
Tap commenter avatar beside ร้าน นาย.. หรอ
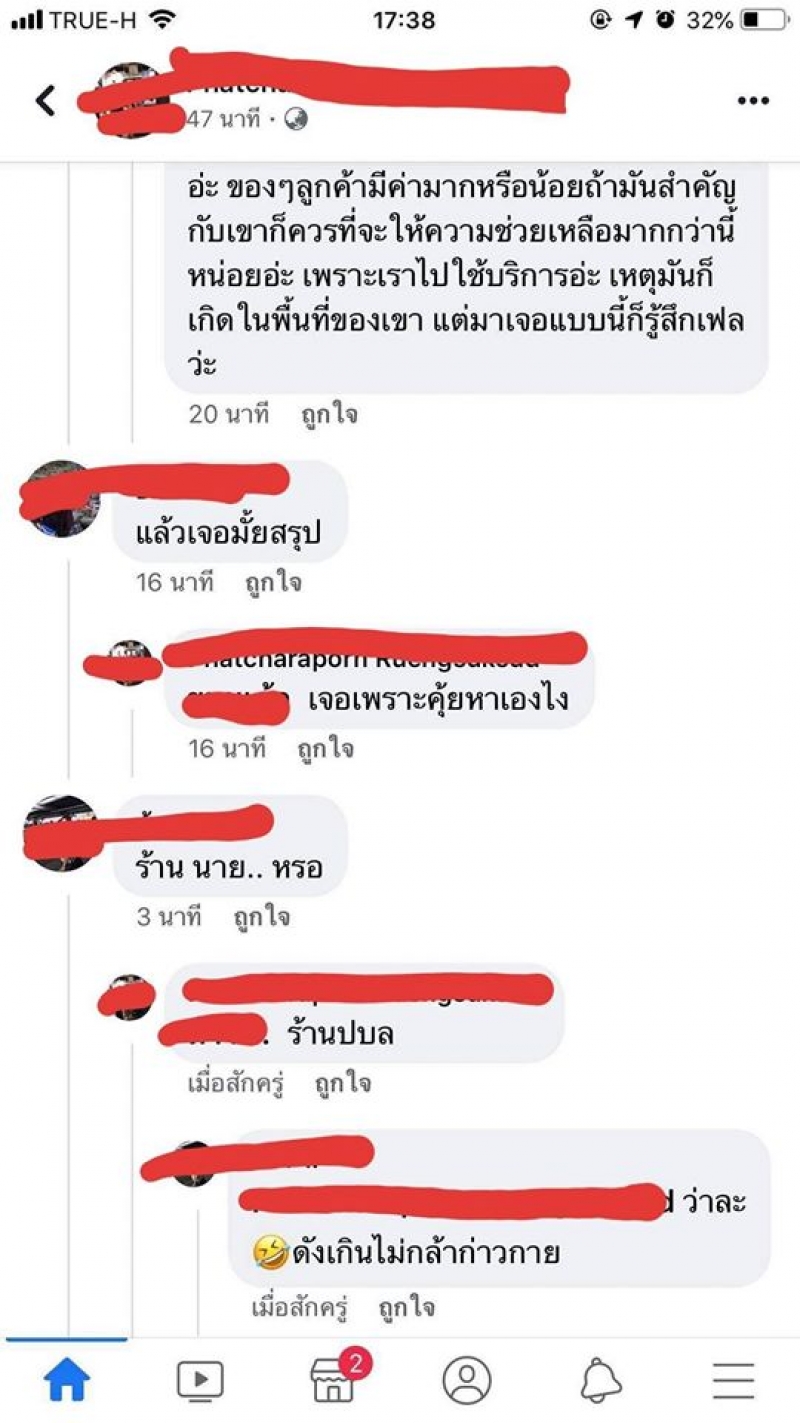pos(59,833)
